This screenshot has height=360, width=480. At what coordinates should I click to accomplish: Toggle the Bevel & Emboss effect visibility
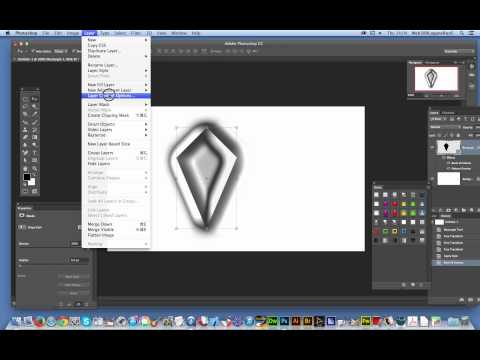tap(449, 163)
